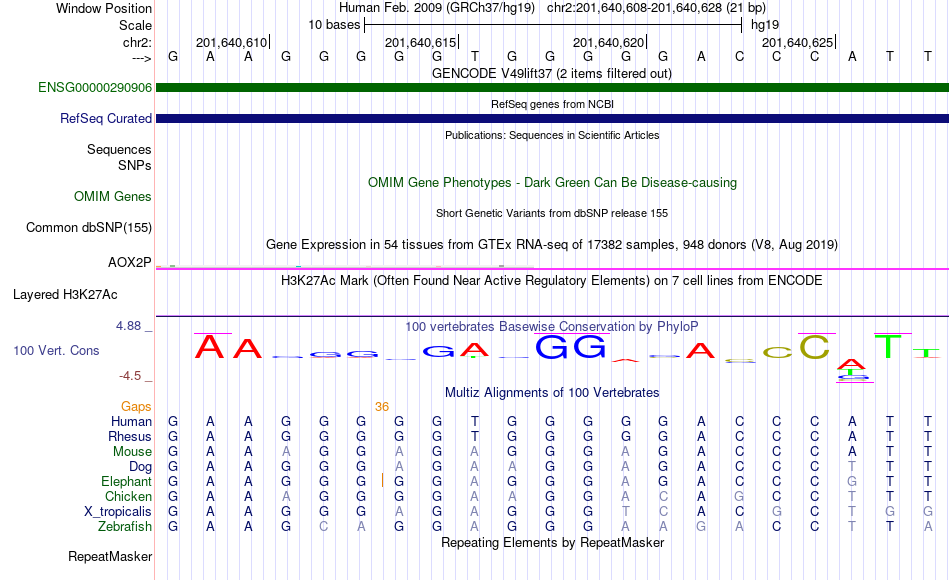Viewport: 950px width, 580px height.
Task: Click the large blue GG conservation logo
Action: point(570,347)
